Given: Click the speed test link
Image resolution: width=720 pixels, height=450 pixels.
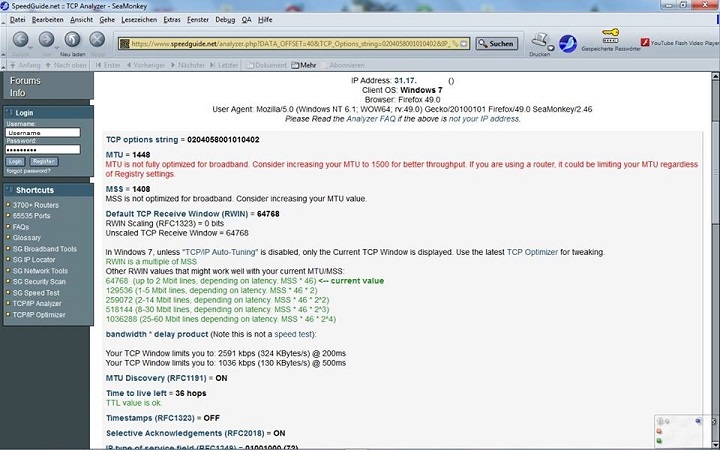Looking at the screenshot, I should [293, 334].
